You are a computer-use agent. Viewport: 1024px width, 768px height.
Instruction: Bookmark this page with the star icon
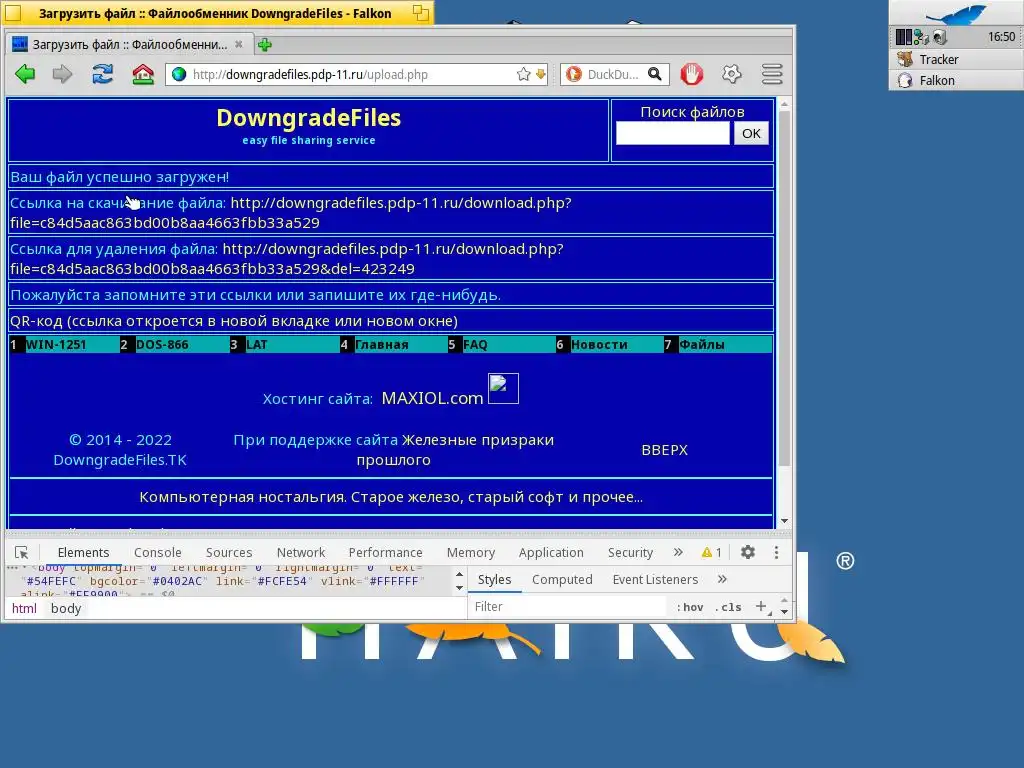tap(523, 74)
